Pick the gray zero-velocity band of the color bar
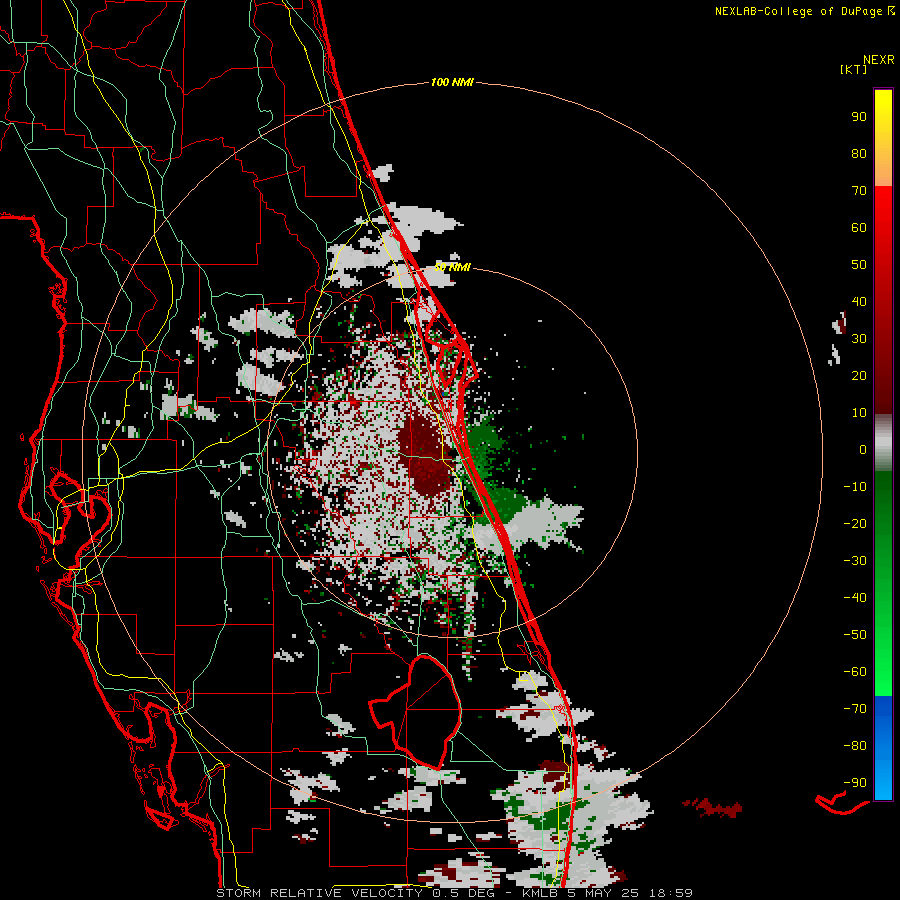Screen dimensions: 900x900 coord(883,443)
